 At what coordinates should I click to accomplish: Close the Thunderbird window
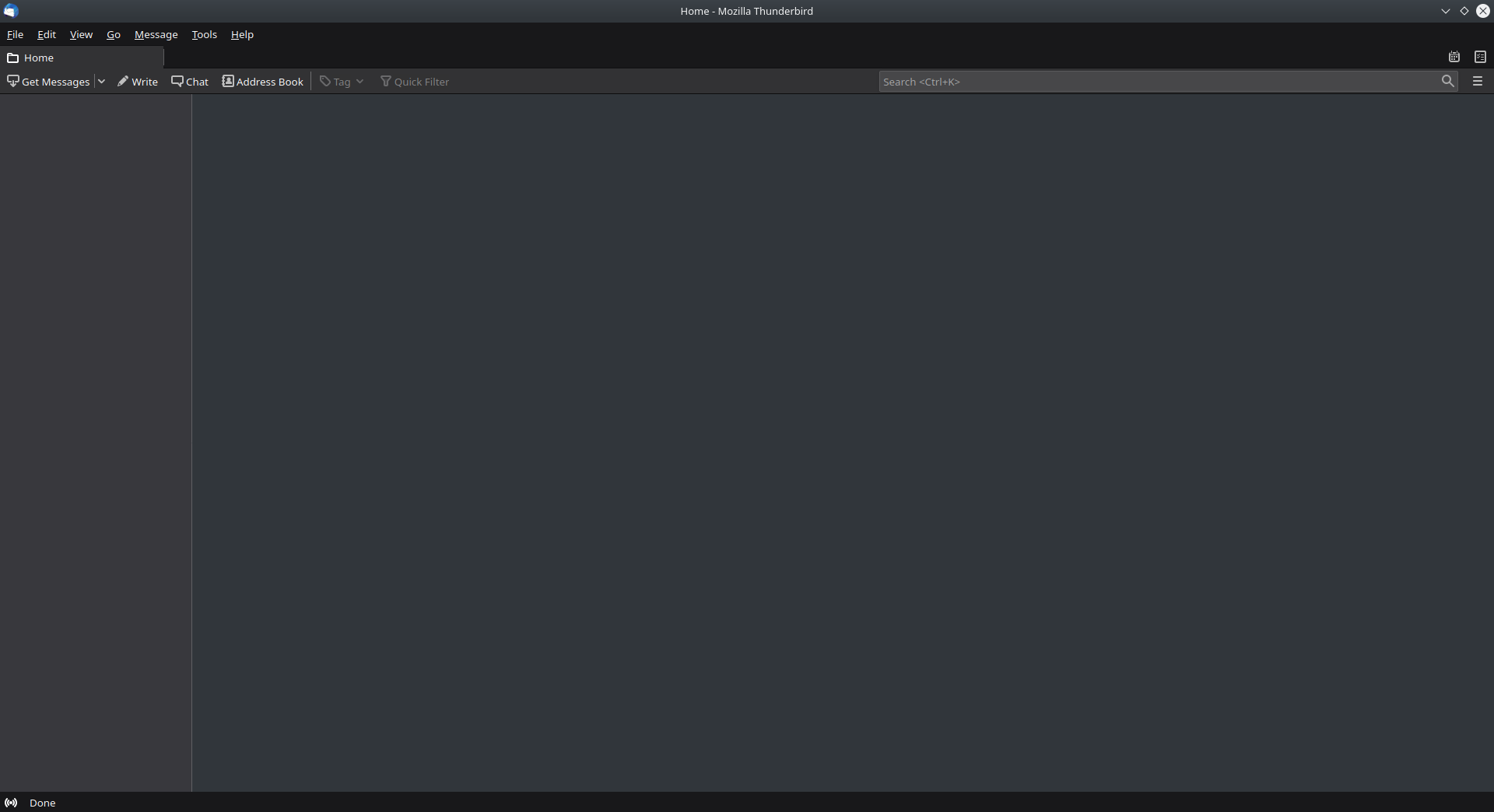1483,11
